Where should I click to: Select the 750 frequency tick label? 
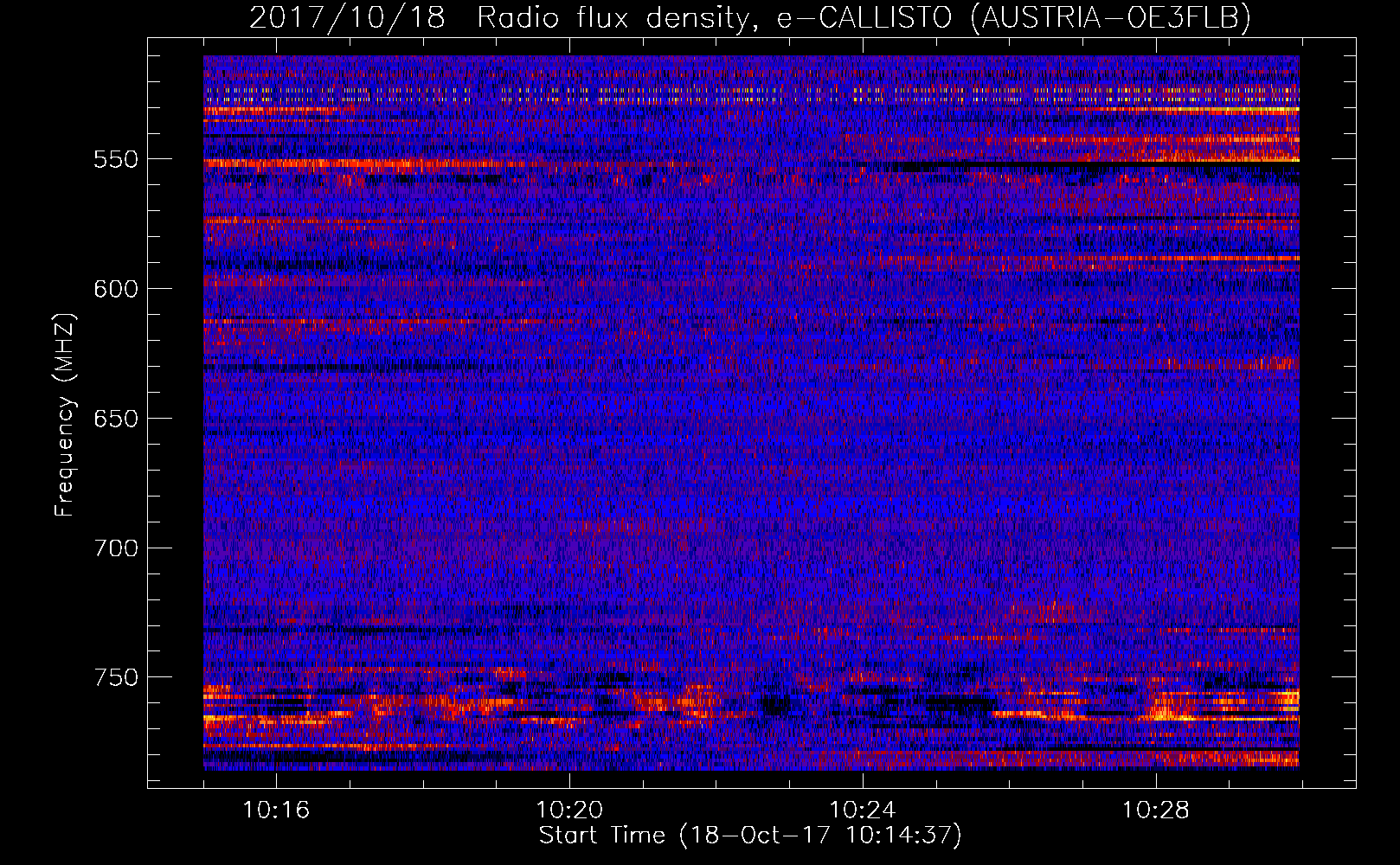tap(116, 677)
